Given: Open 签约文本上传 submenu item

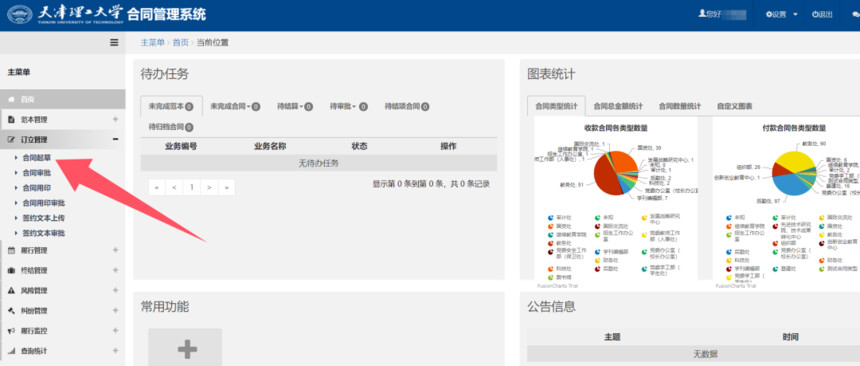Looking at the screenshot, I should point(43,218).
